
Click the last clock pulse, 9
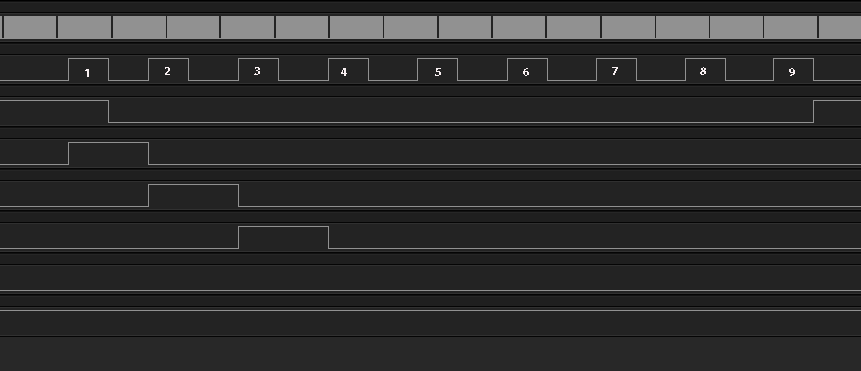pos(793,70)
